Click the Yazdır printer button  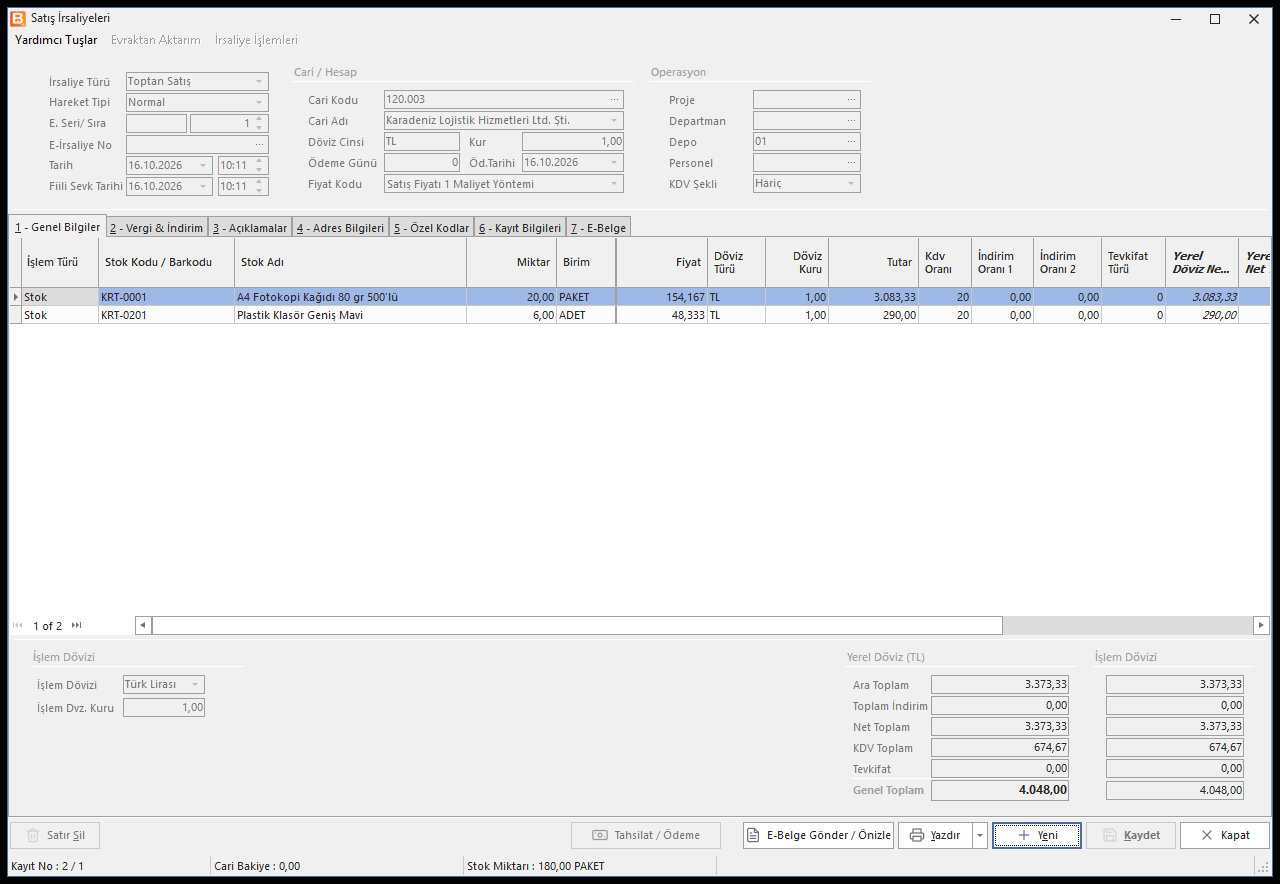935,835
